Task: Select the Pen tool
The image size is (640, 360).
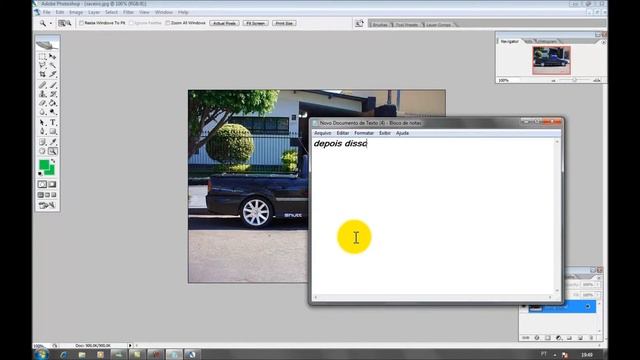Action: (42, 131)
